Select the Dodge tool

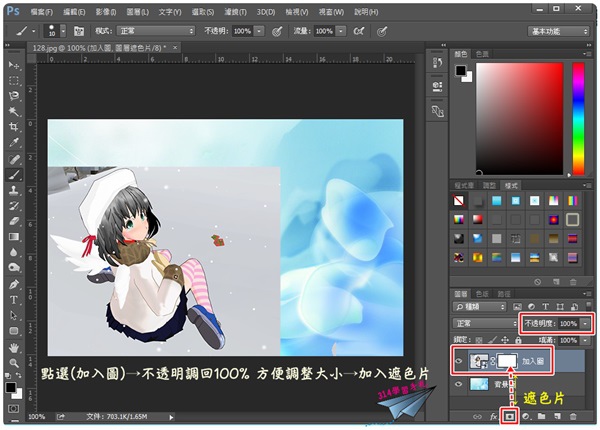click(x=14, y=267)
